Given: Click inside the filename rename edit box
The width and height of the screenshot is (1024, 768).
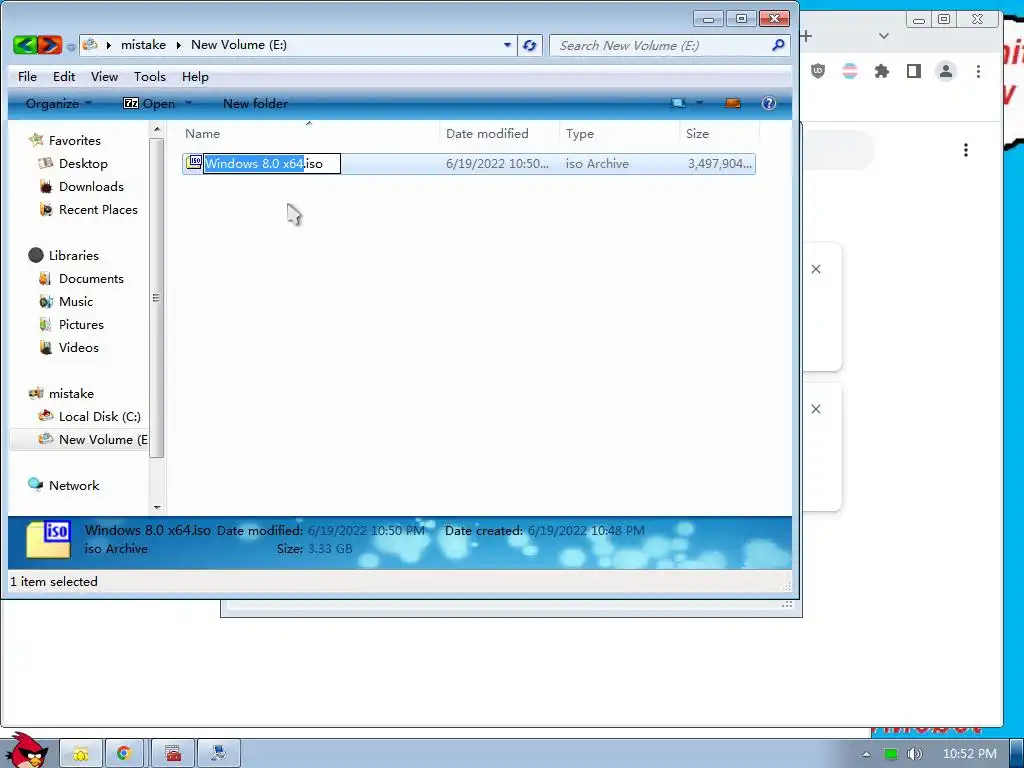Looking at the screenshot, I should tap(272, 163).
